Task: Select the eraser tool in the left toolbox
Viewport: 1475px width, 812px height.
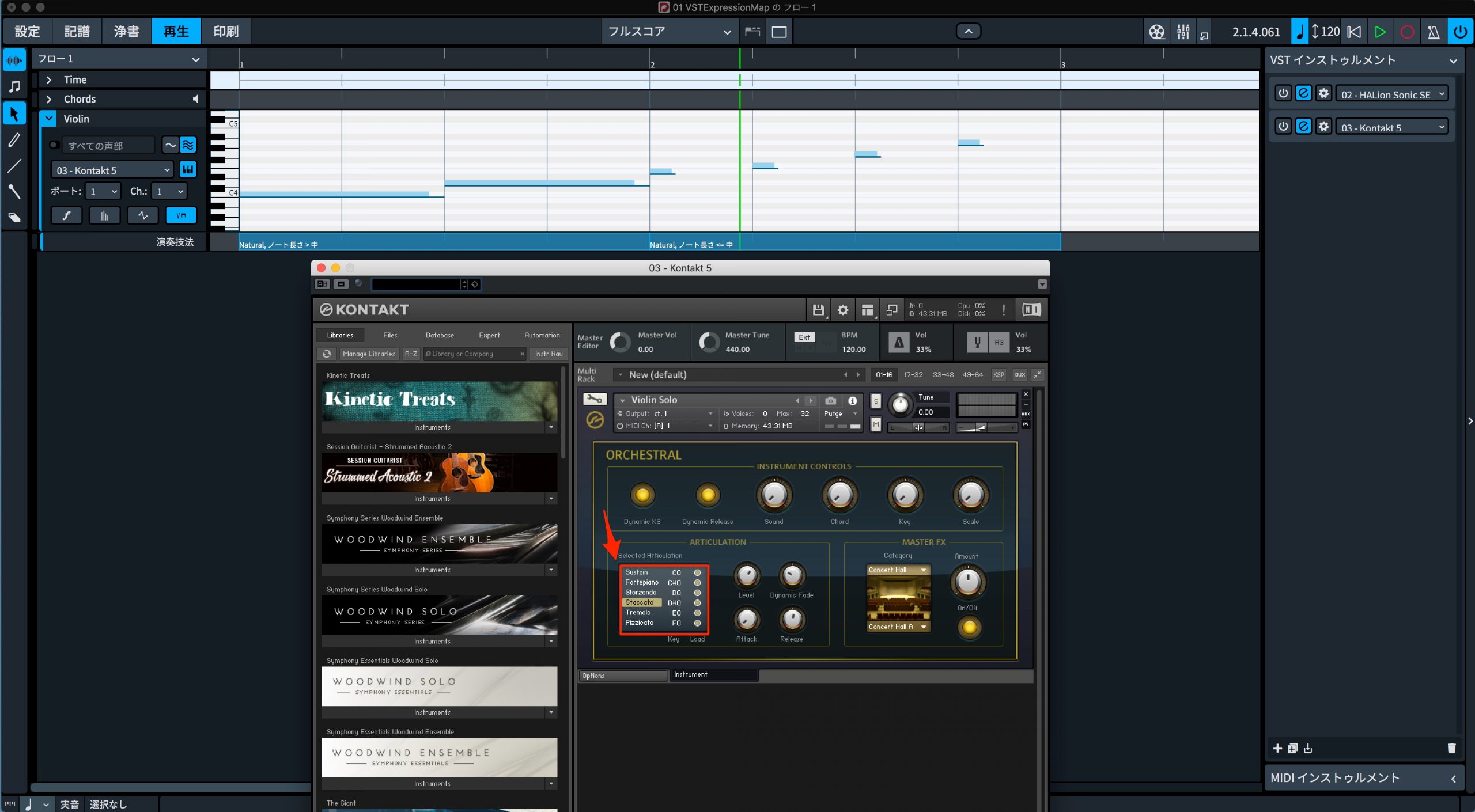Action: pos(14,218)
